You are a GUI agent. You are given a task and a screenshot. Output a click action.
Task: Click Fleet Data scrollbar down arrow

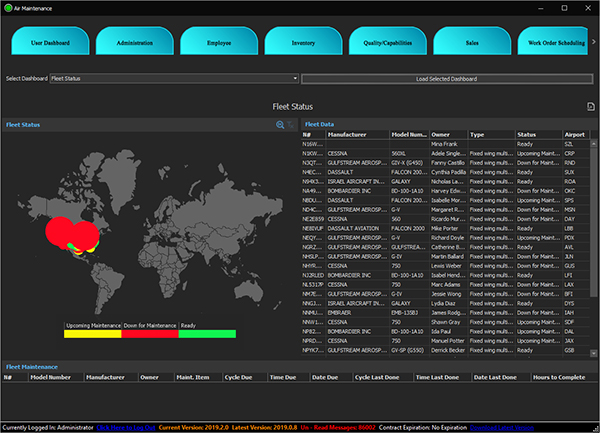tap(594, 353)
